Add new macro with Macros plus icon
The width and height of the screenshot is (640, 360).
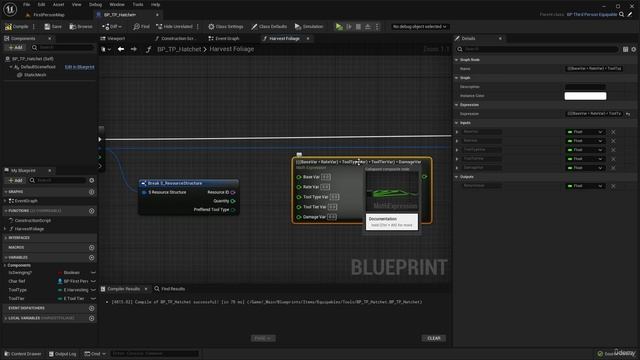tap(92, 248)
